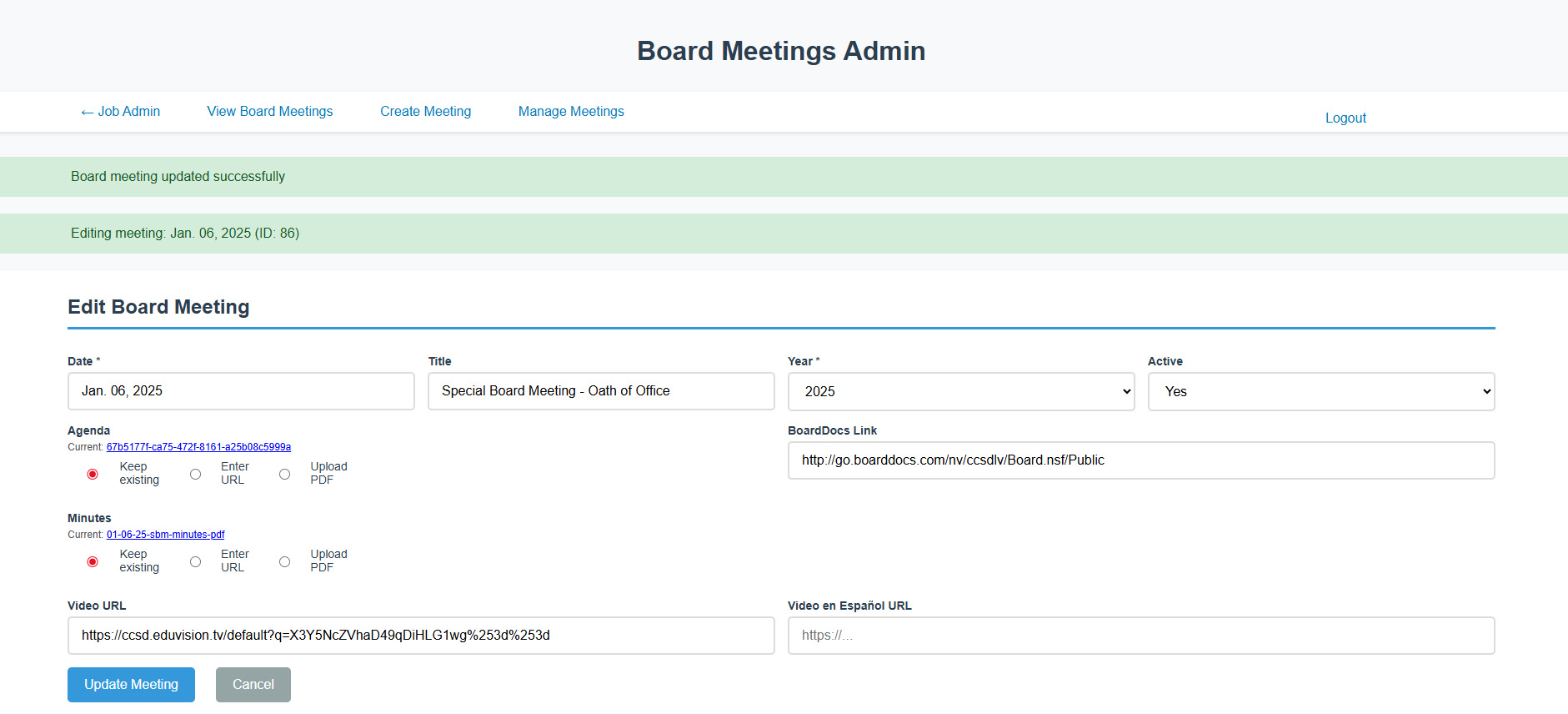Image resolution: width=1568 pixels, height=714 pixels.
Task: Open the current minutes PDF link
Action: pos(165,535)
